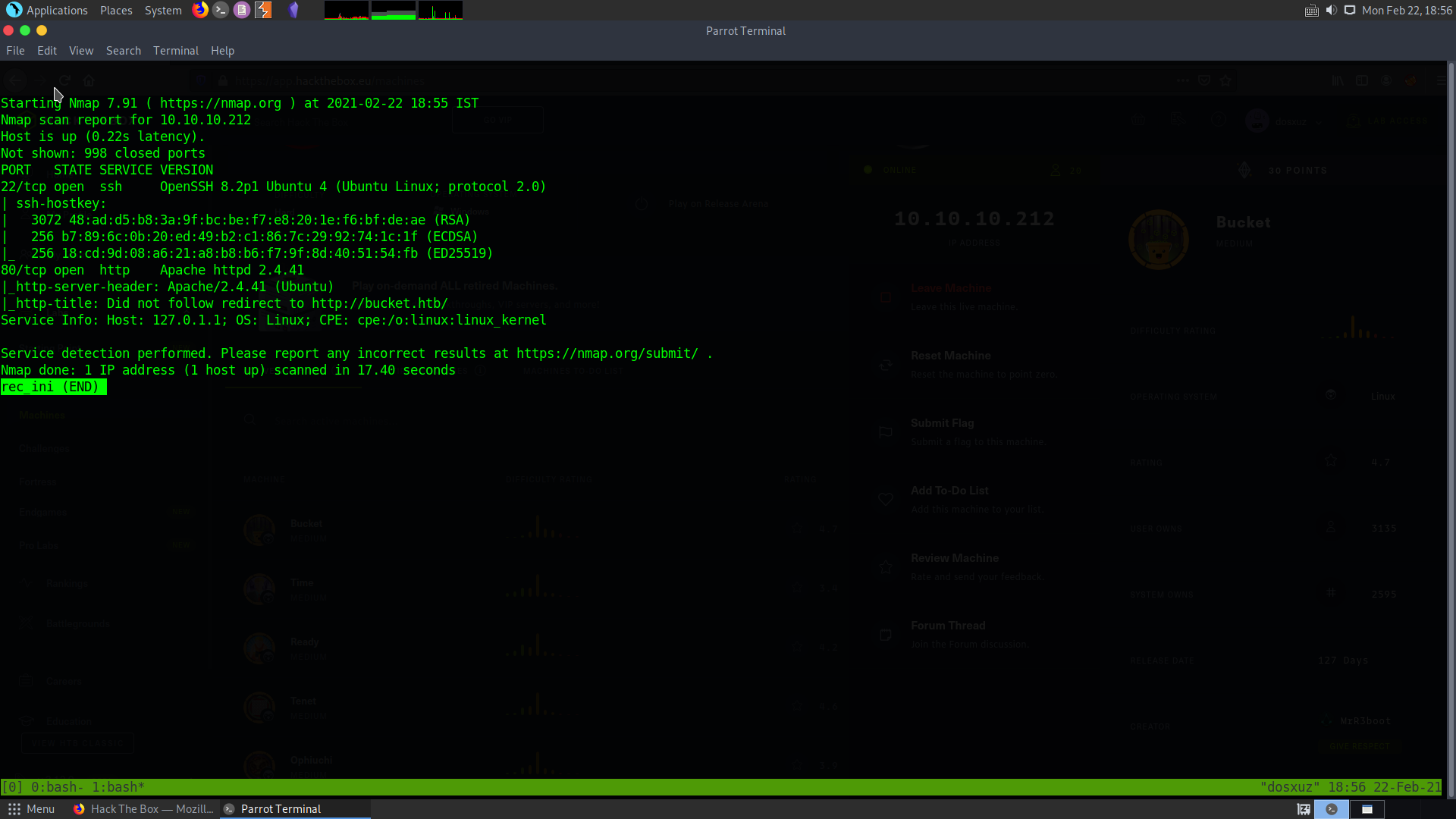The height and width of the screenshot is (819, 1456).
Task: Switch to the first workspace in switcher
Action: point(1332,809)
